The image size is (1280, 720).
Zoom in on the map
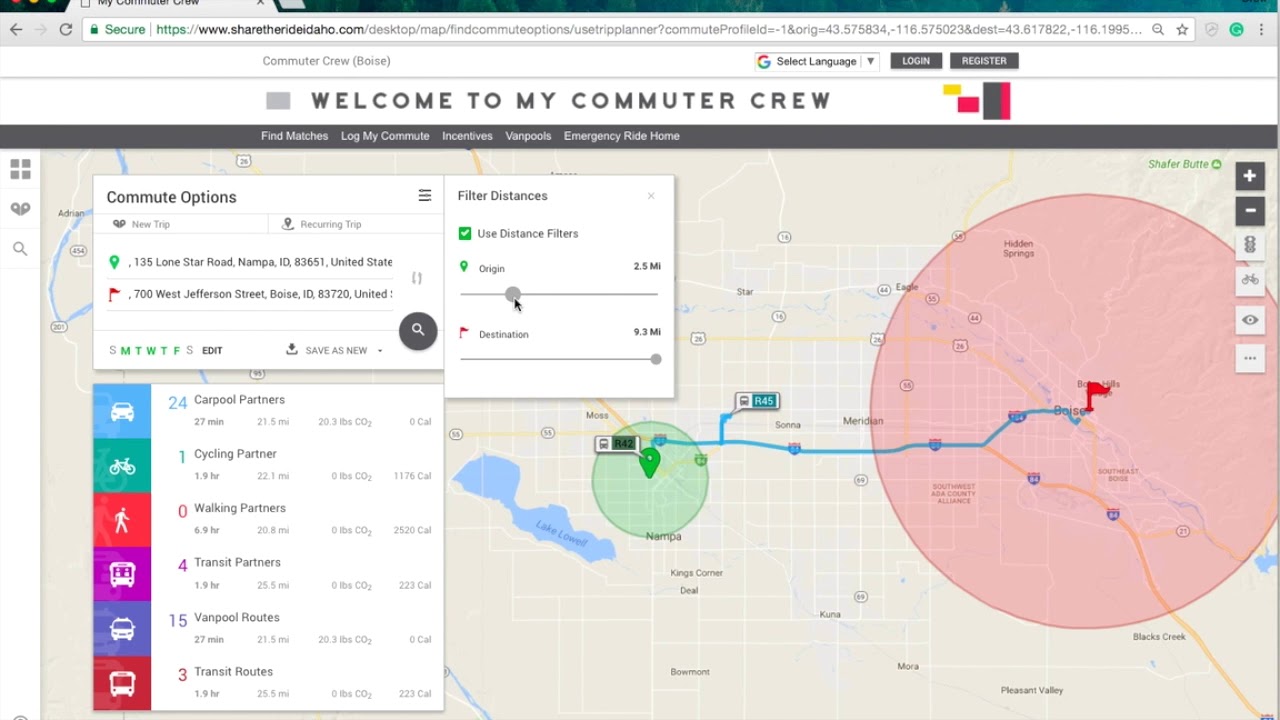click(x=1250, y=176)
